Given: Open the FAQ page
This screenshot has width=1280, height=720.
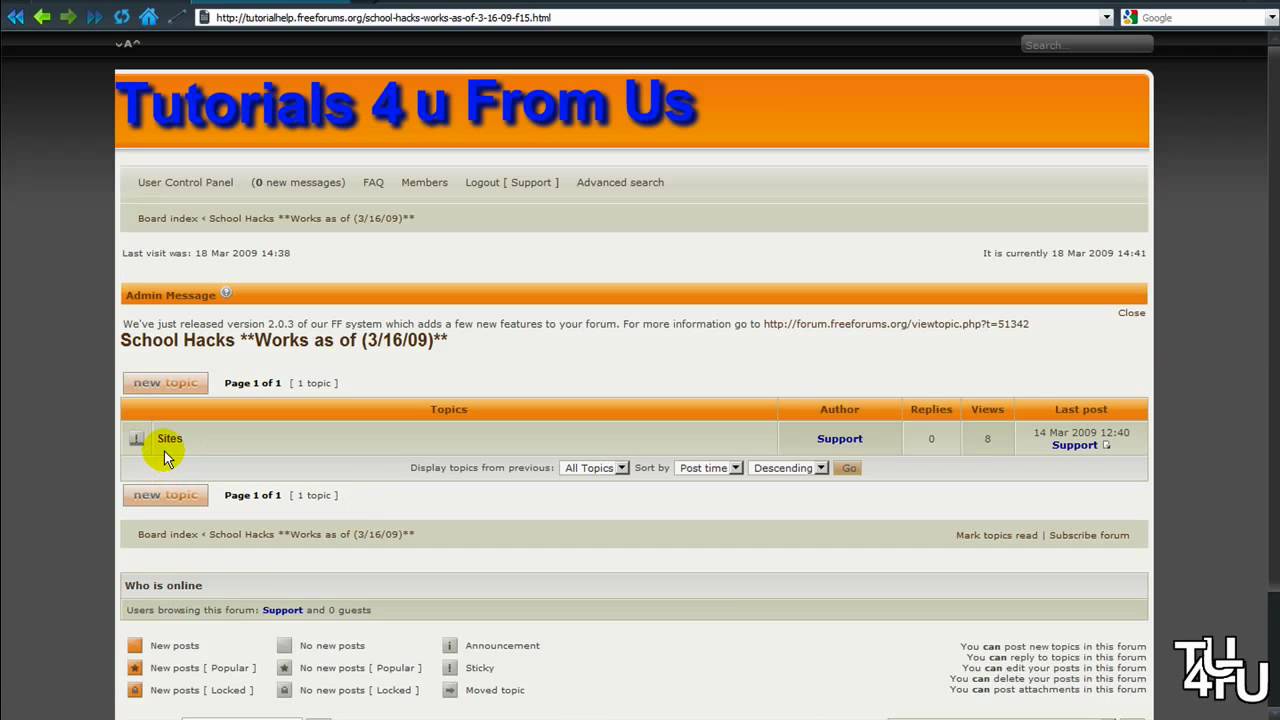Looking at the screenshot, I should tap(373, 182).
